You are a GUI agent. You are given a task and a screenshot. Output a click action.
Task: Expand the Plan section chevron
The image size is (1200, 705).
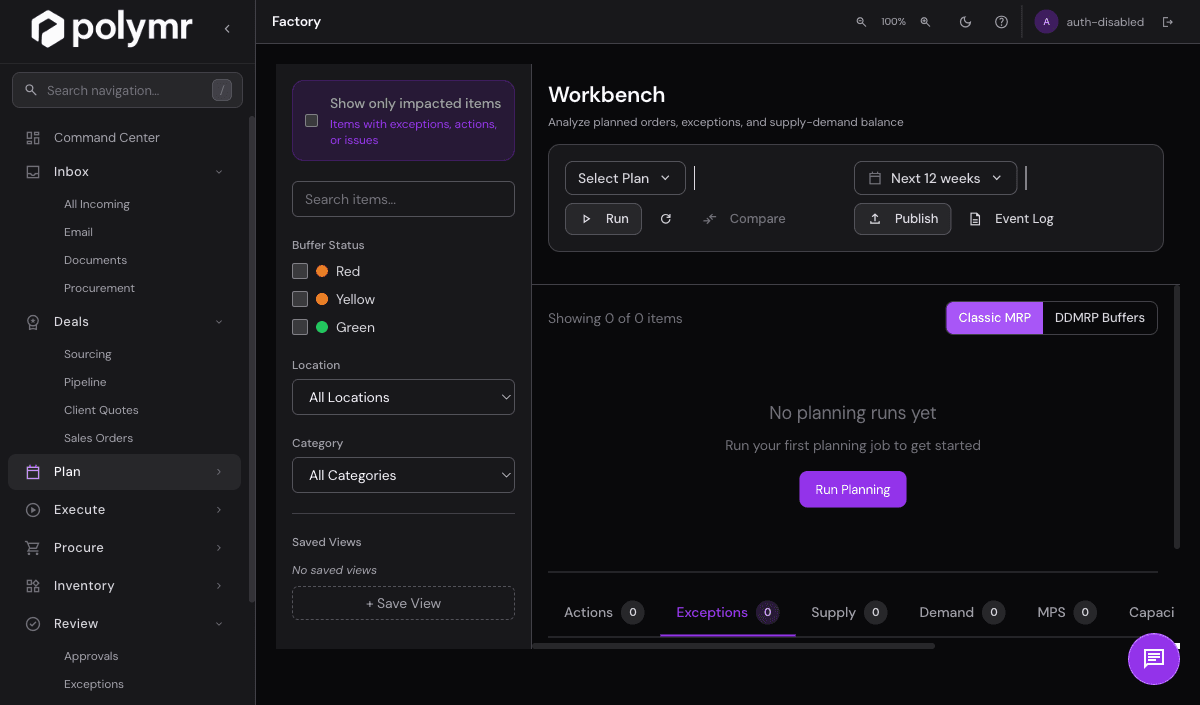(x=219, y=472)
